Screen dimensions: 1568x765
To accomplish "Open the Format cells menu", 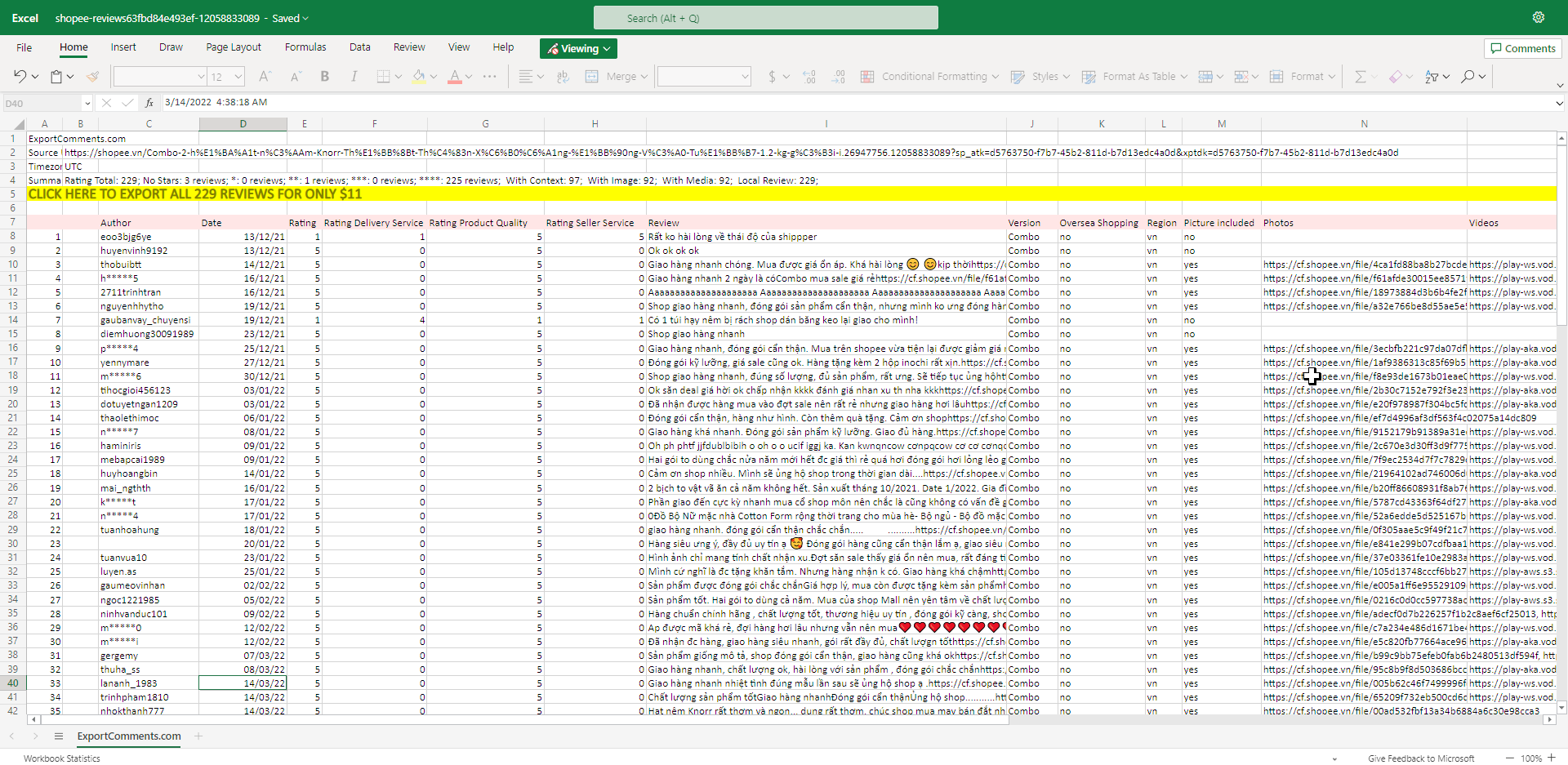I will [x=1303, y=76].
